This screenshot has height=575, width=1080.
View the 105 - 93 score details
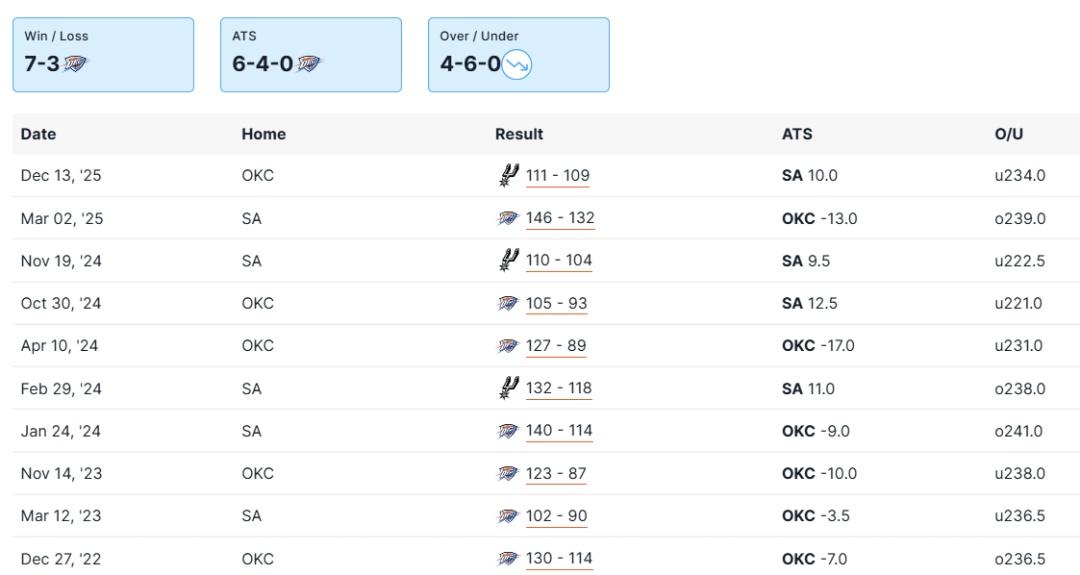point(557,303)
